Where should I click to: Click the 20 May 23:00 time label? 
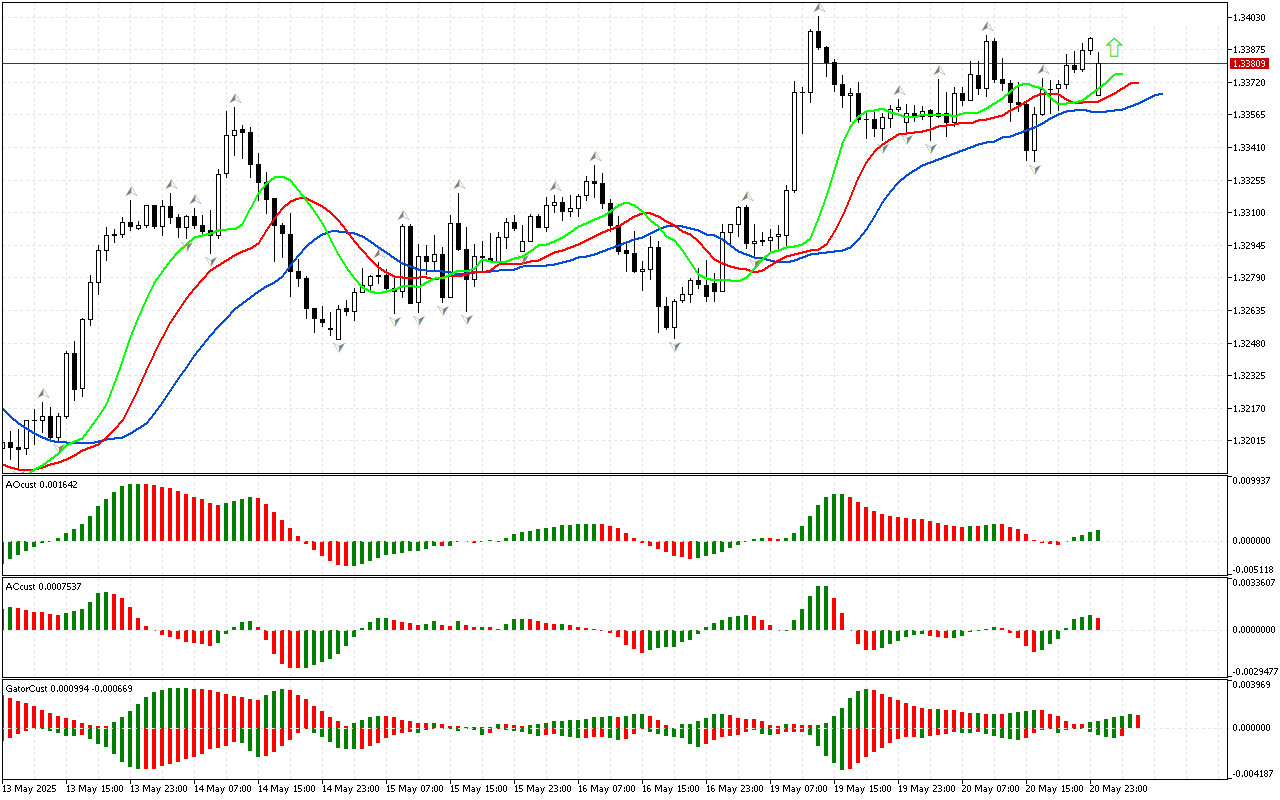click(x=1118, y=788)
